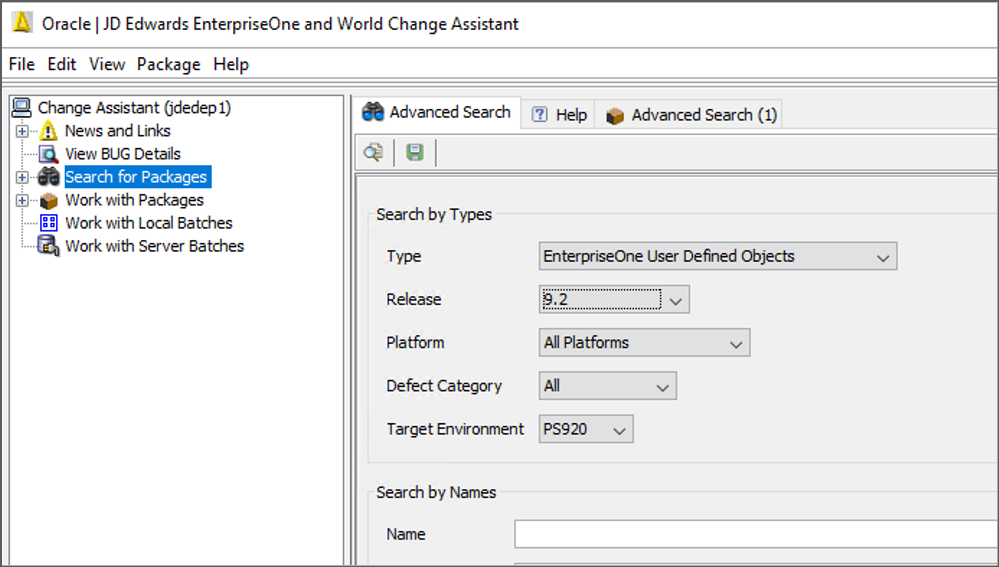Open the Type dropdown

[718, 256]
